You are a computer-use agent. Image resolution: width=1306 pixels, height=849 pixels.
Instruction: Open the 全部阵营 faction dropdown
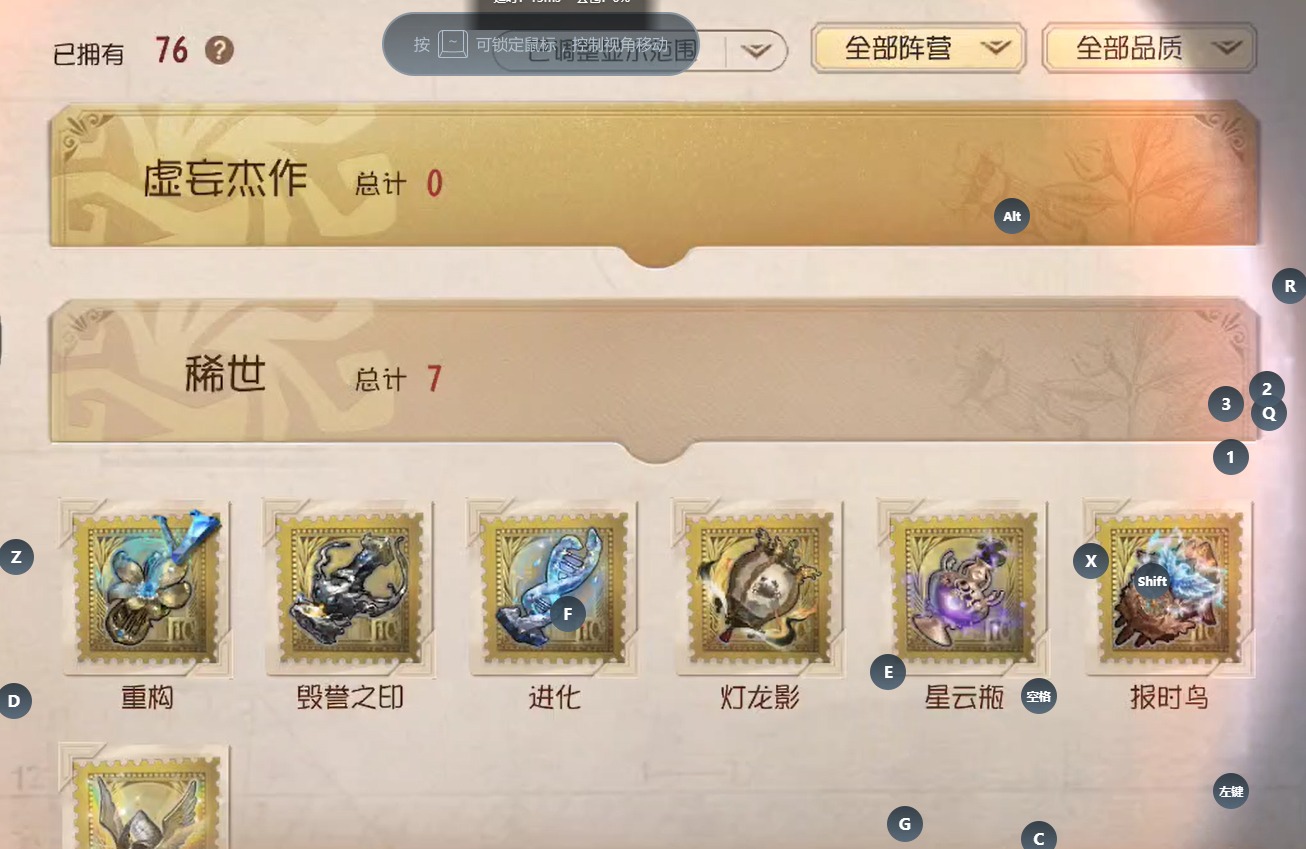click(x=918, y=49)
